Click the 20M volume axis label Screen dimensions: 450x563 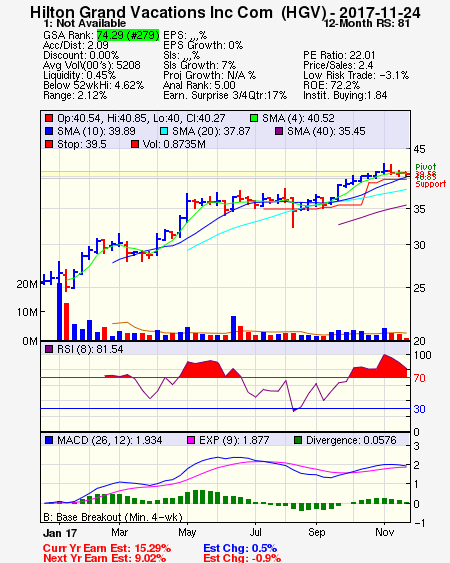tap(27, 284)
